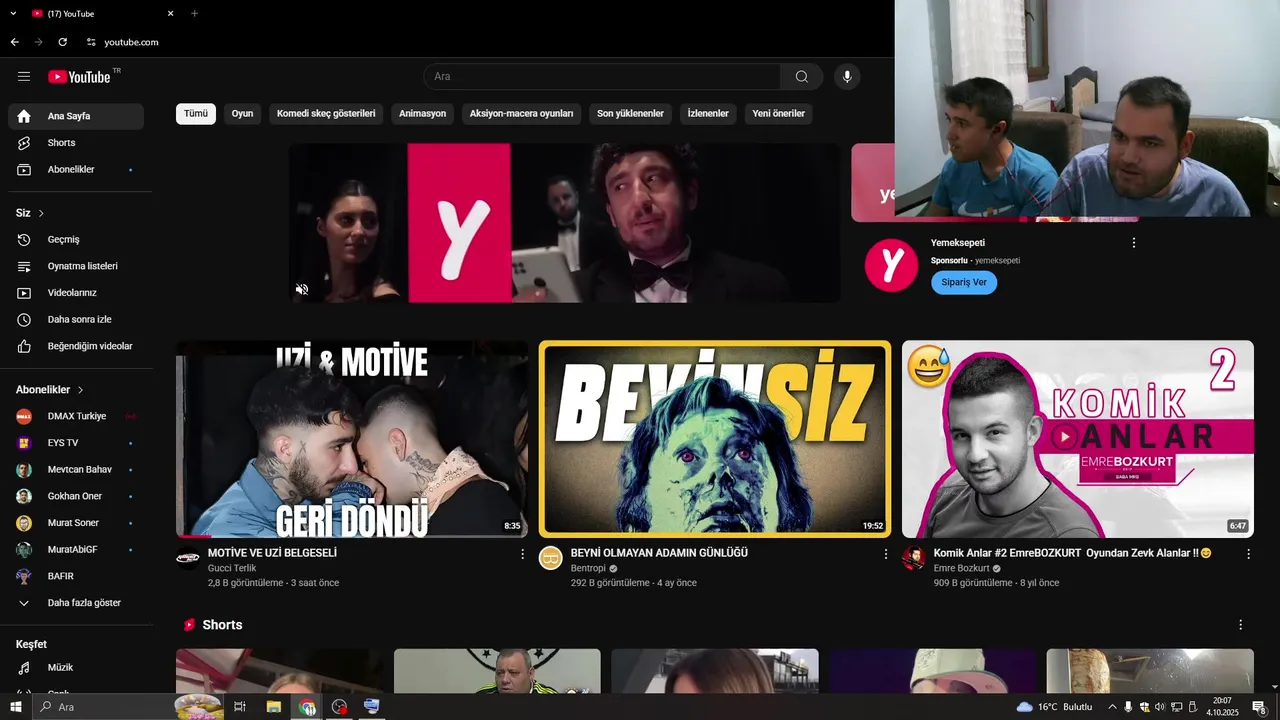
Task: Play the UZİ & MOTİVE GERİ DÖNDÜ thumbnail
Action: (x=352, y=439)
